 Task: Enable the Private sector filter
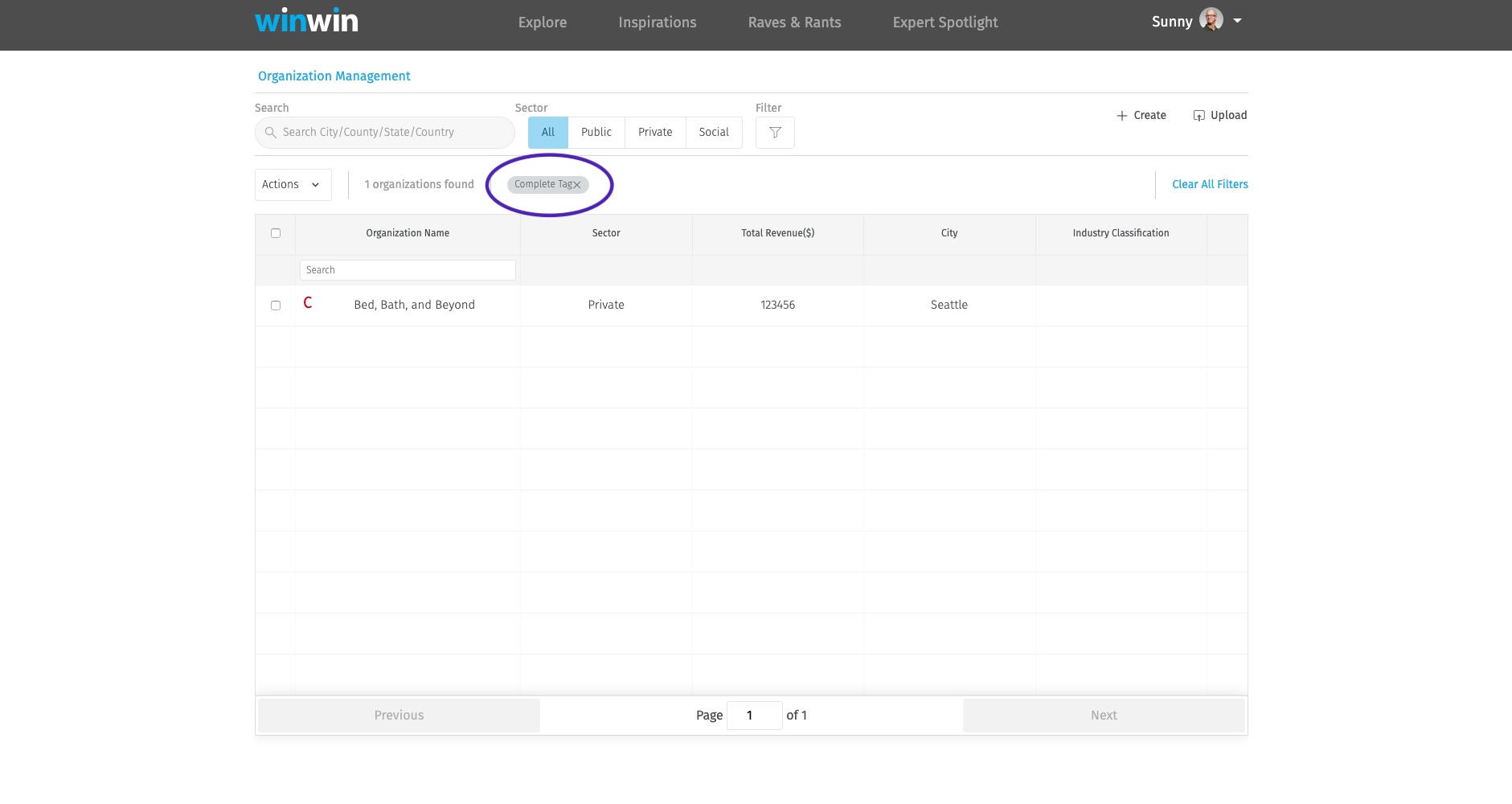tap(654, 132)
